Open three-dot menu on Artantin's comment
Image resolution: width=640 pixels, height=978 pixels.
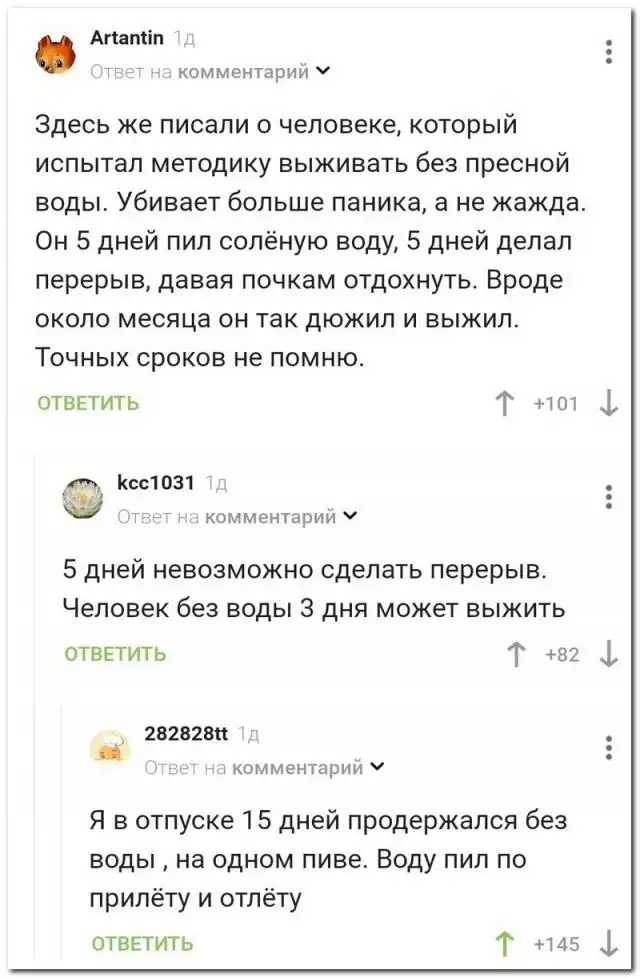[610, 52]
